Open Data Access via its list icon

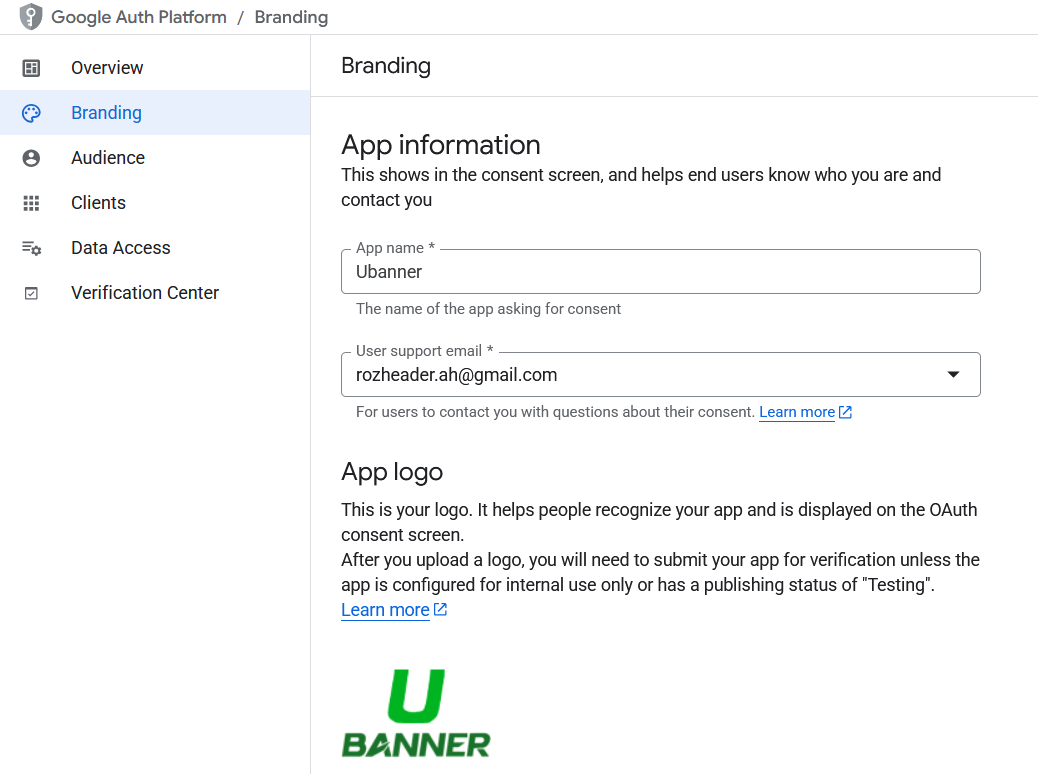31,247
